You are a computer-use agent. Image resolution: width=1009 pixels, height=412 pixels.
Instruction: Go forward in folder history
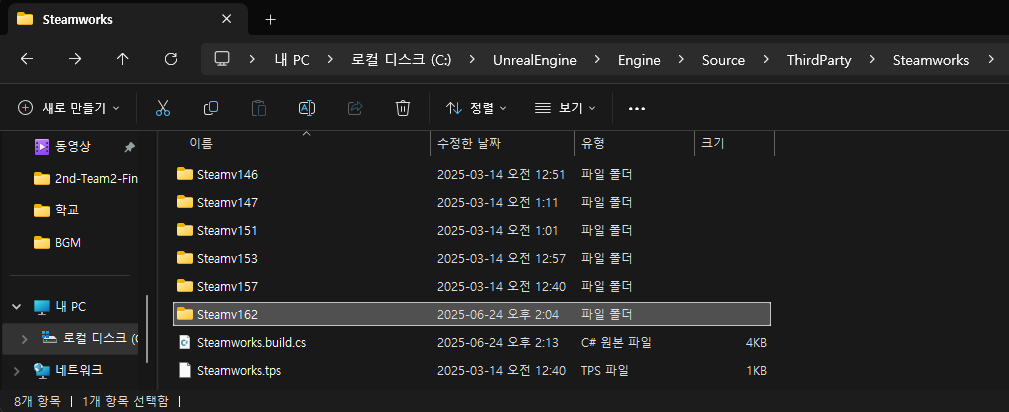75,59
